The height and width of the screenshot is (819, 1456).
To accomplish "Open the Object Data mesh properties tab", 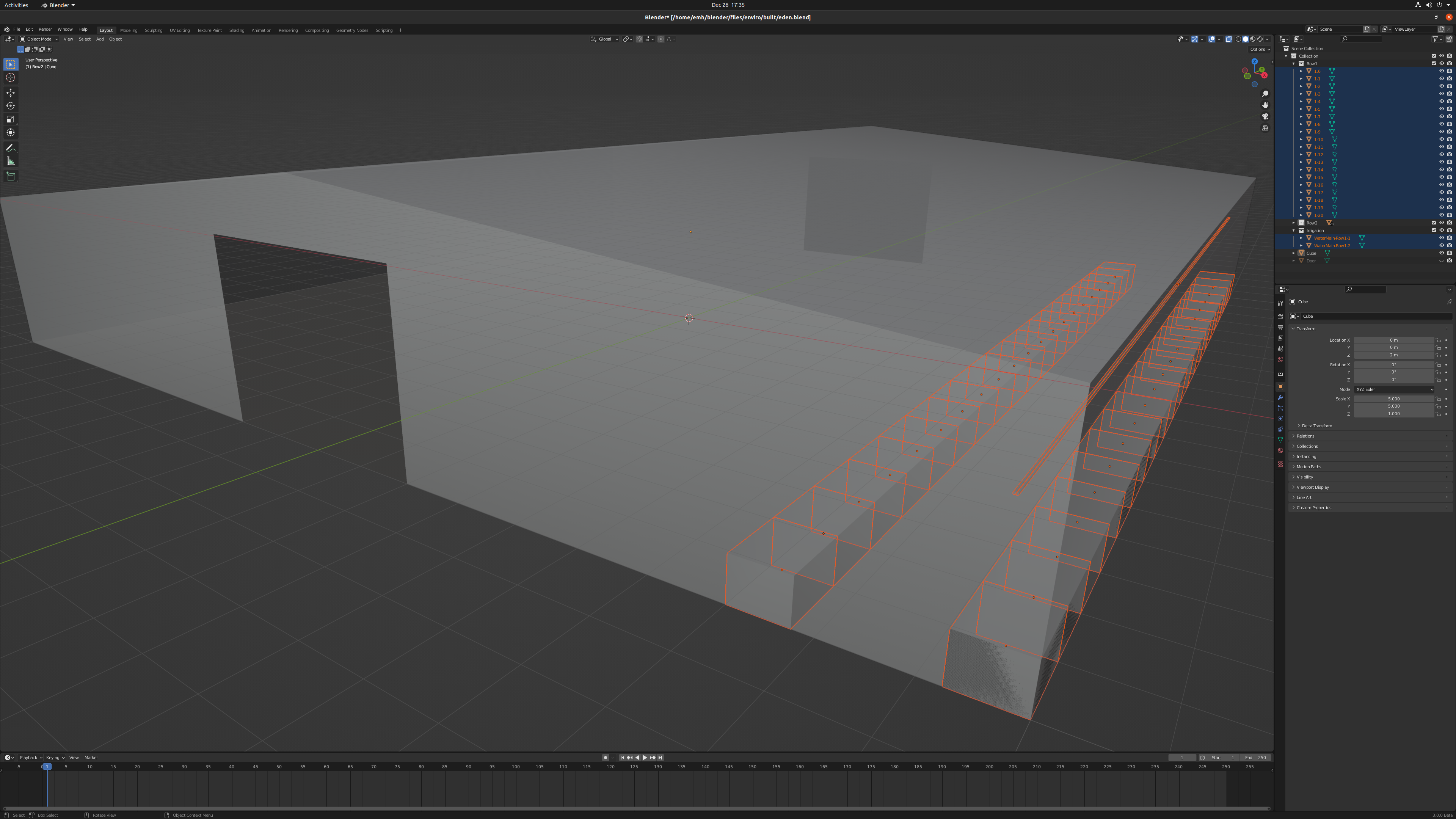I will [1280, 440].
